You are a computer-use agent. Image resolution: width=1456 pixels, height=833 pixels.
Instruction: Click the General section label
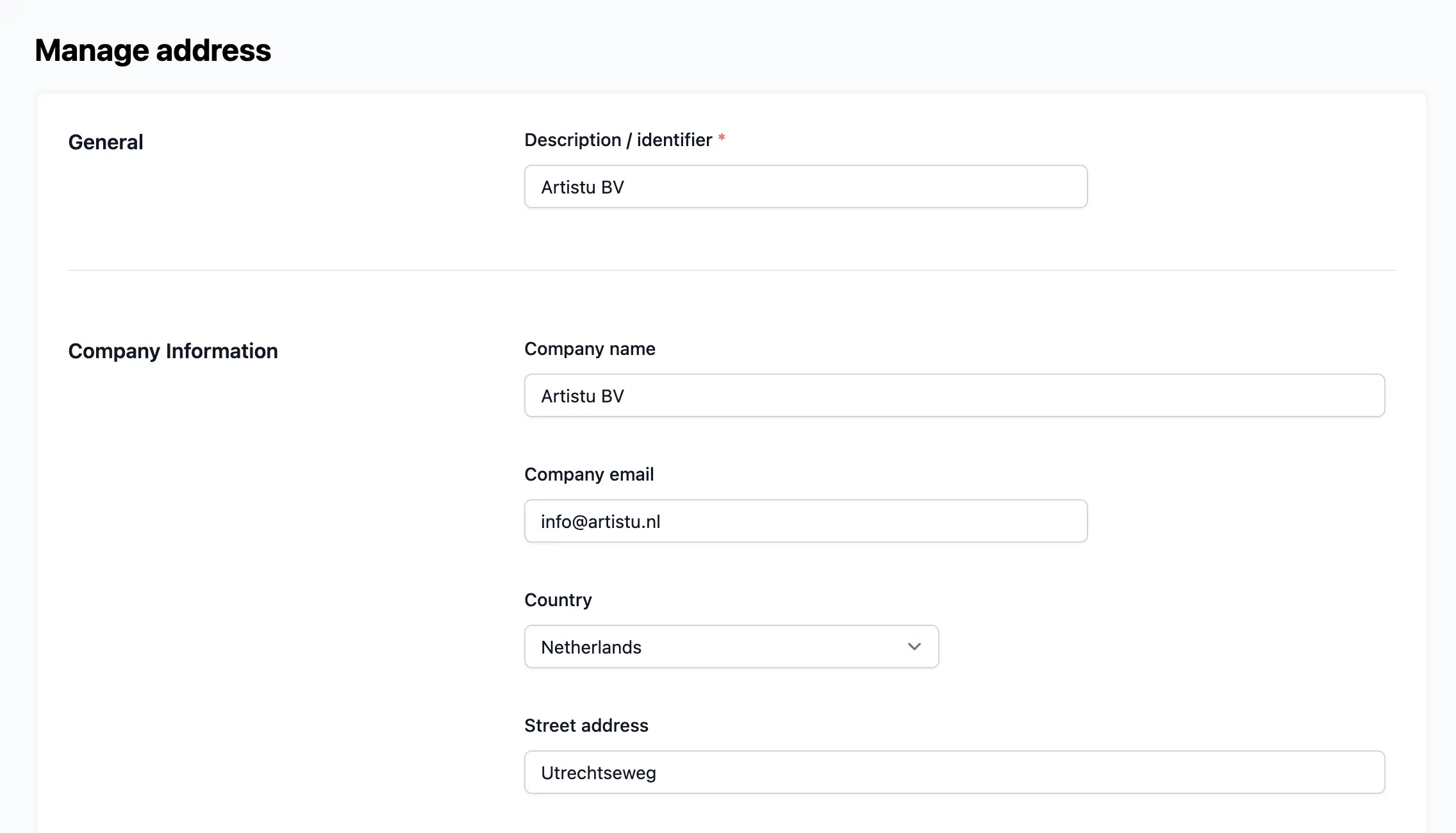105,142
